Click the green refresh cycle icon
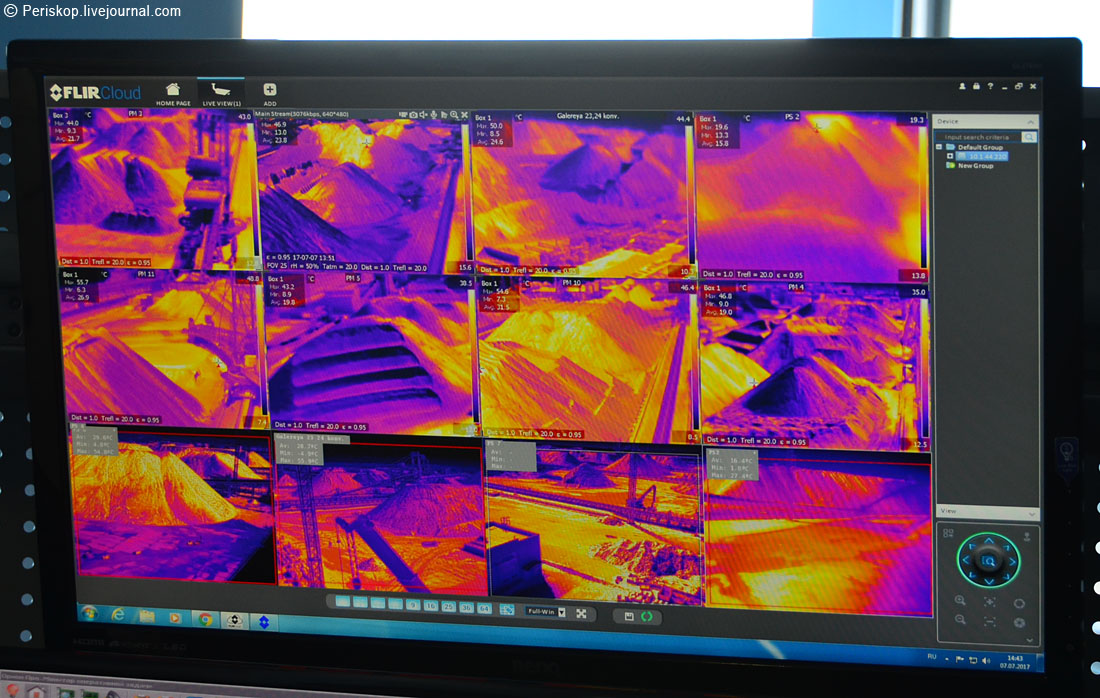This screenshot has width=1100, height=698. point(646,616)
